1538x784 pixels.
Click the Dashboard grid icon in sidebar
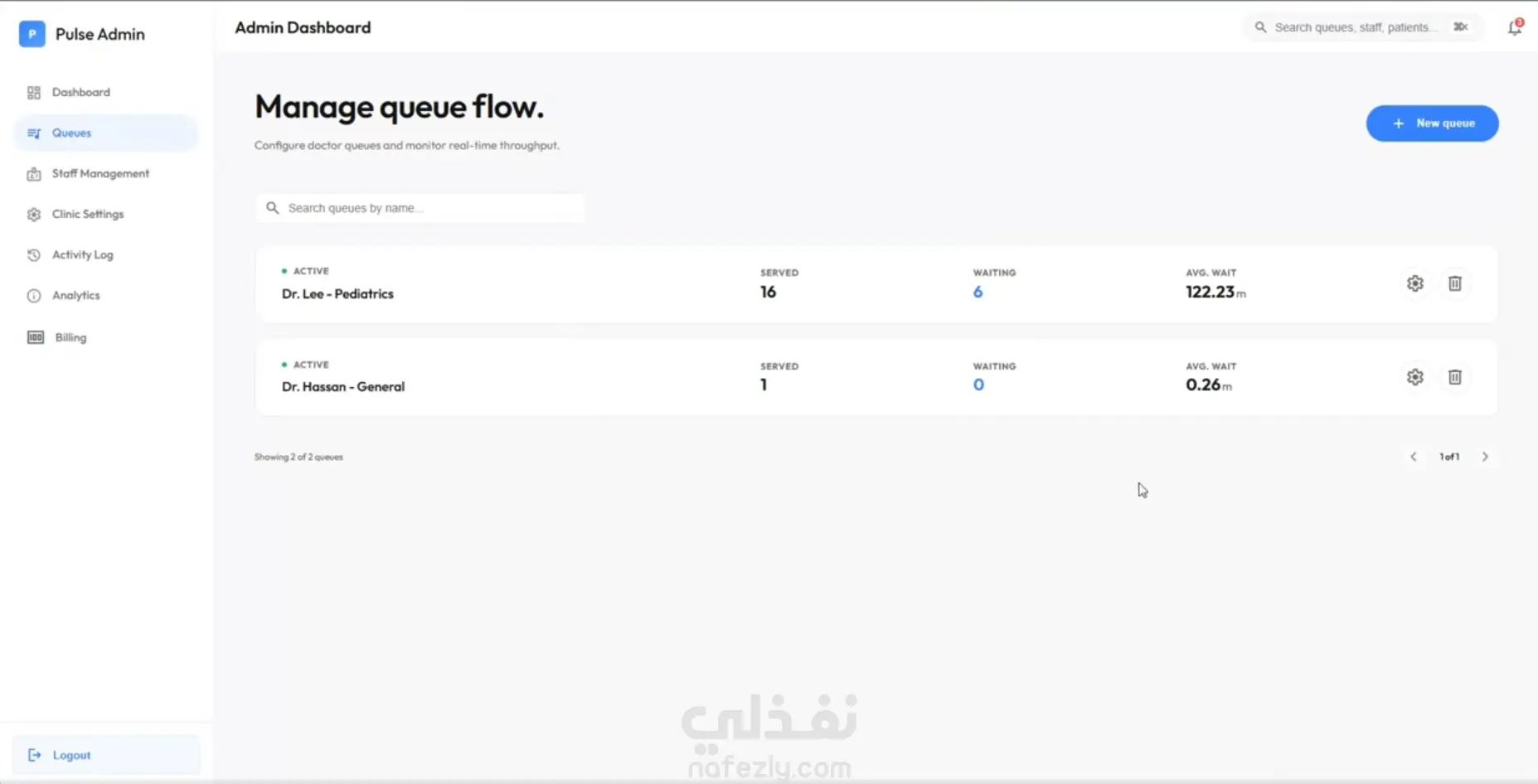(34, 93)
